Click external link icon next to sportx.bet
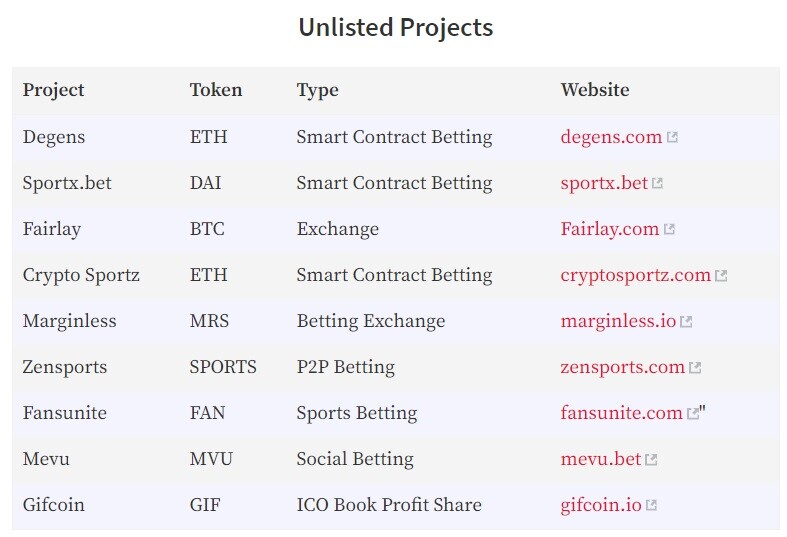787x537 pixels. [657, 183]
